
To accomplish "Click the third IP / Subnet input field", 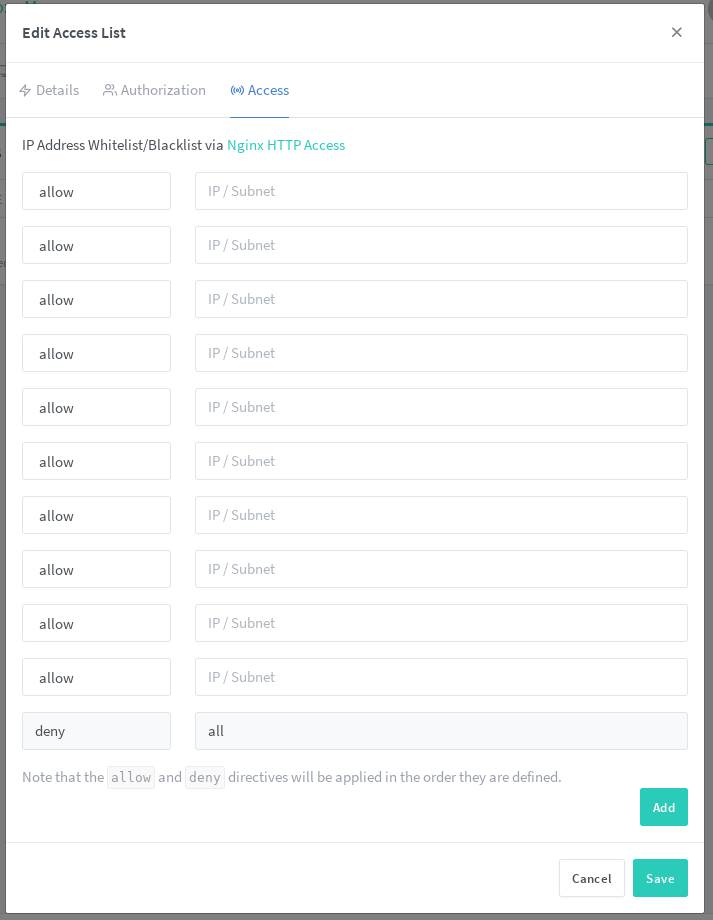I will click(441, 299).
